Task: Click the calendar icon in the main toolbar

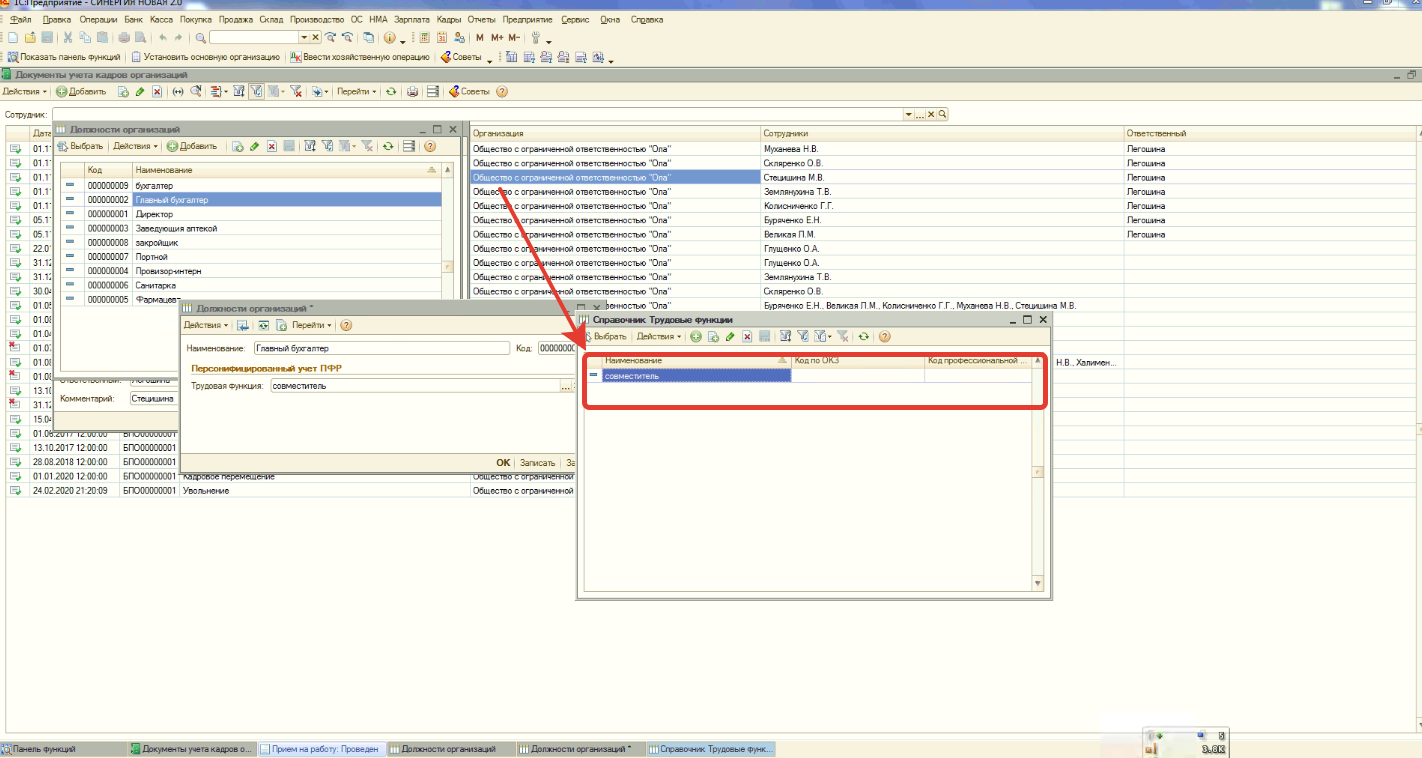Action: tap(441, 38)
